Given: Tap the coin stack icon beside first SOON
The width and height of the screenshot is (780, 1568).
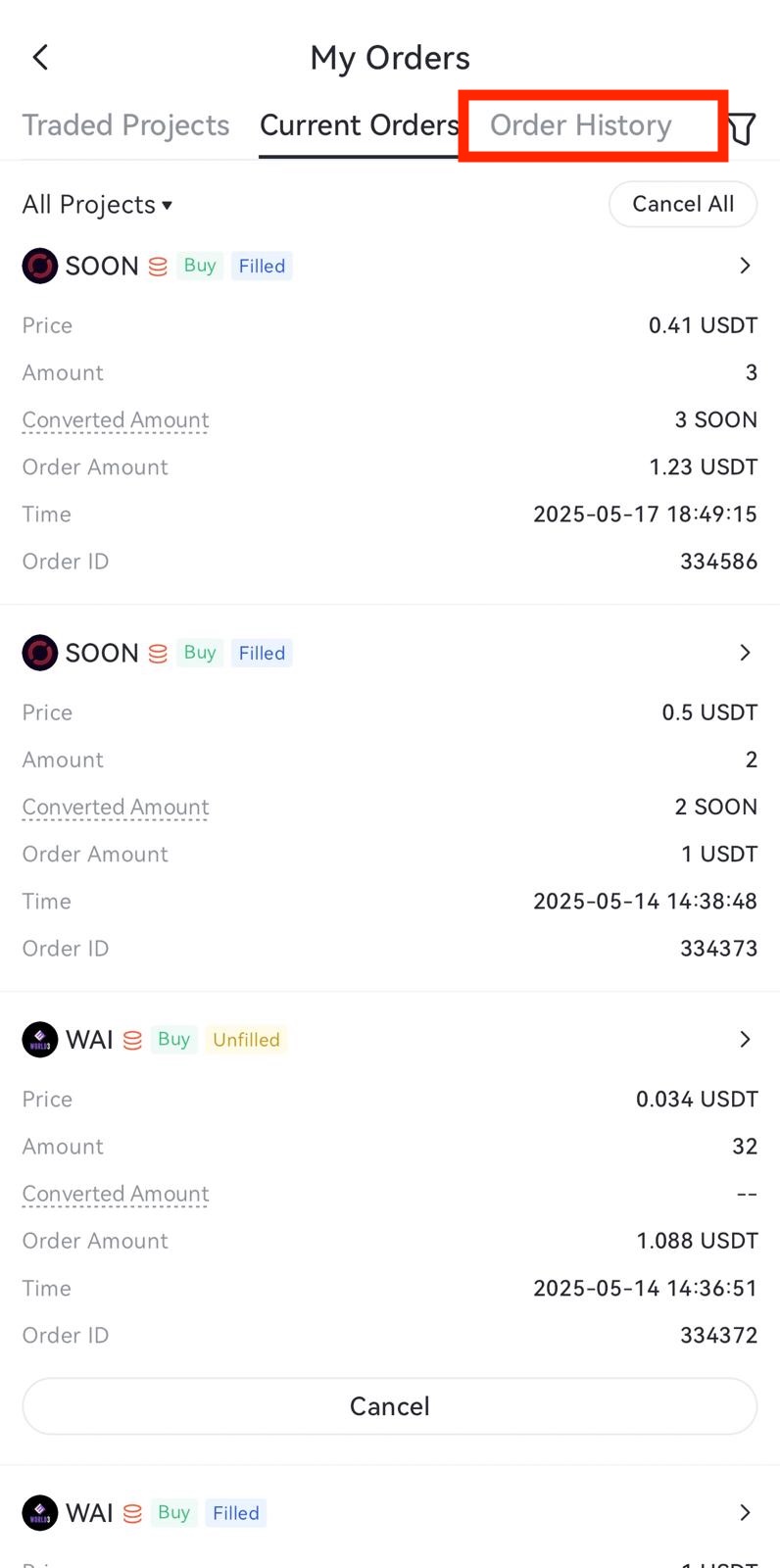Looking at the screenshot, I should pos(158,267).
